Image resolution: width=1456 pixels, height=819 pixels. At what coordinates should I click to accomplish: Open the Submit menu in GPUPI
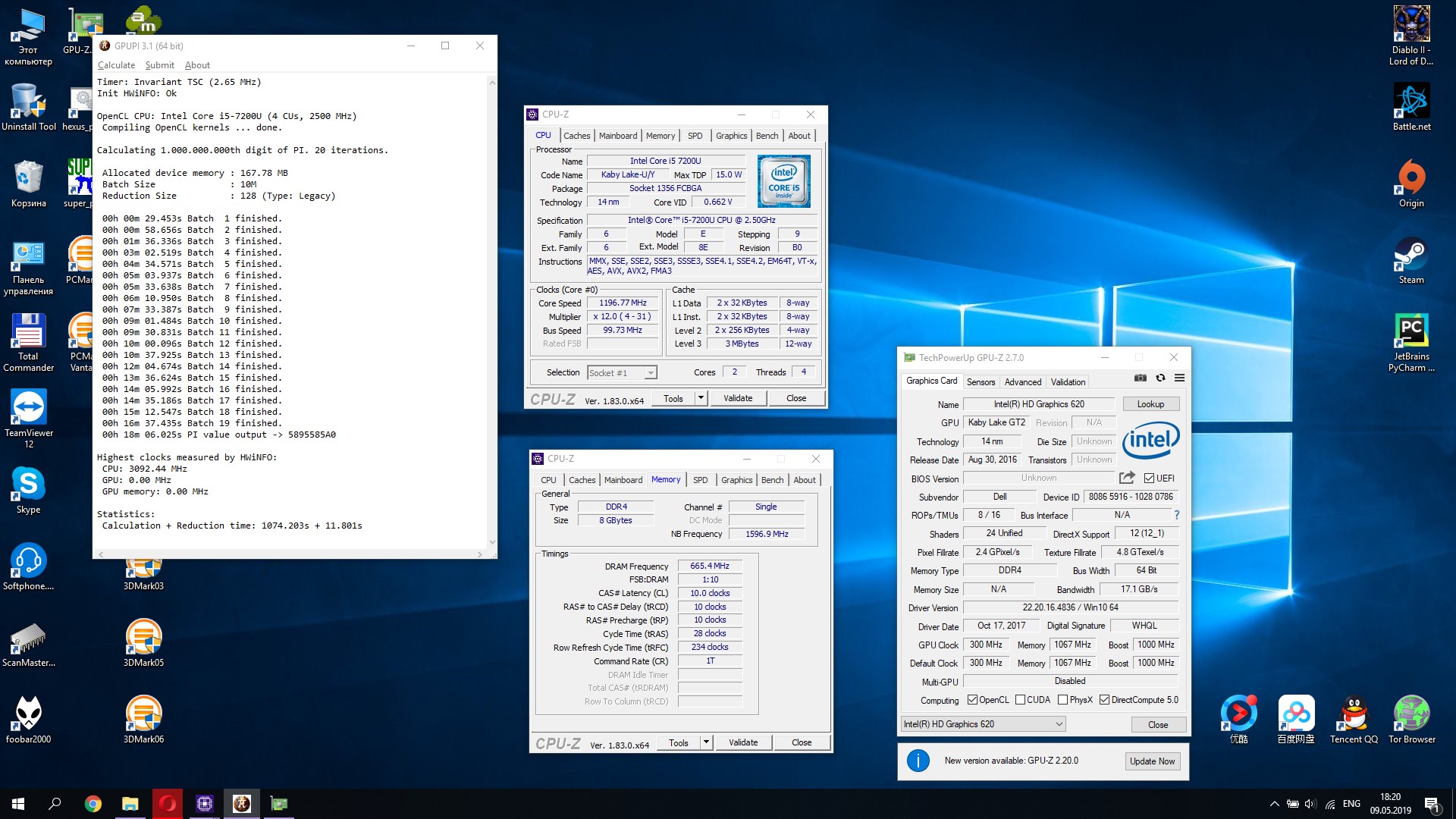pyautogui.click(x=160, y=65)
